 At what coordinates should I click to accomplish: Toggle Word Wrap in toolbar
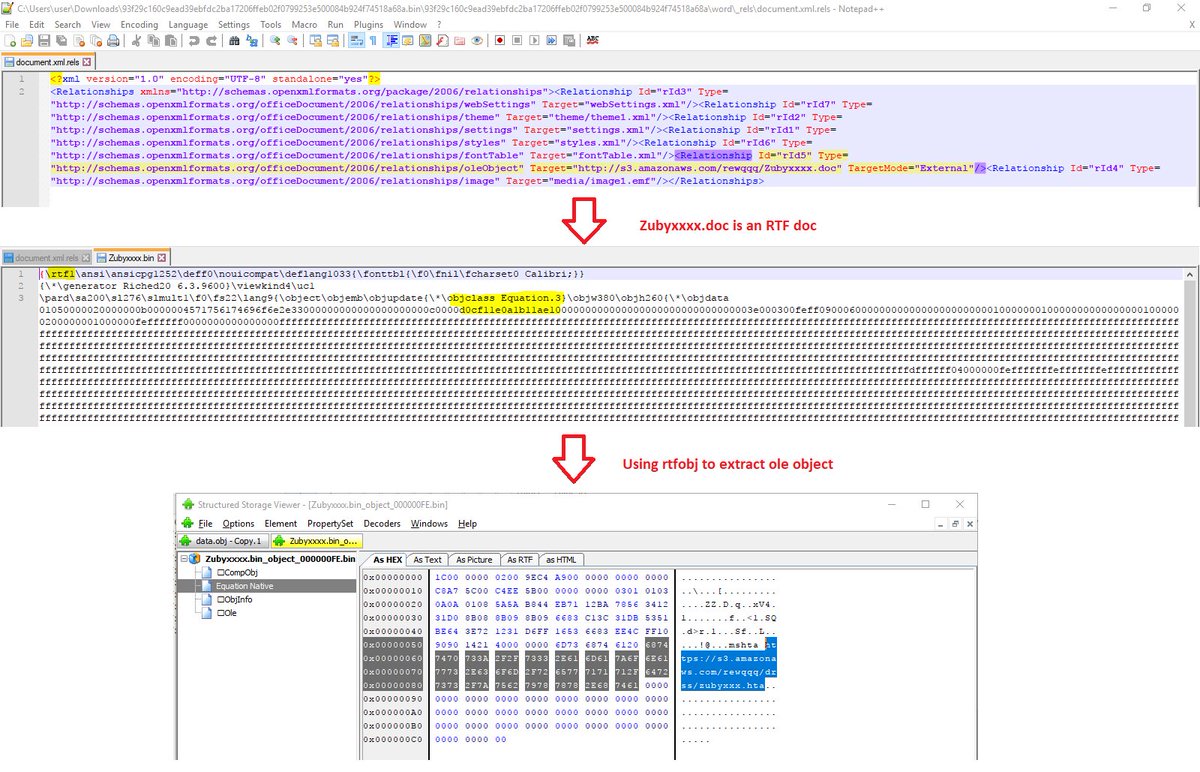pos(357,40)
